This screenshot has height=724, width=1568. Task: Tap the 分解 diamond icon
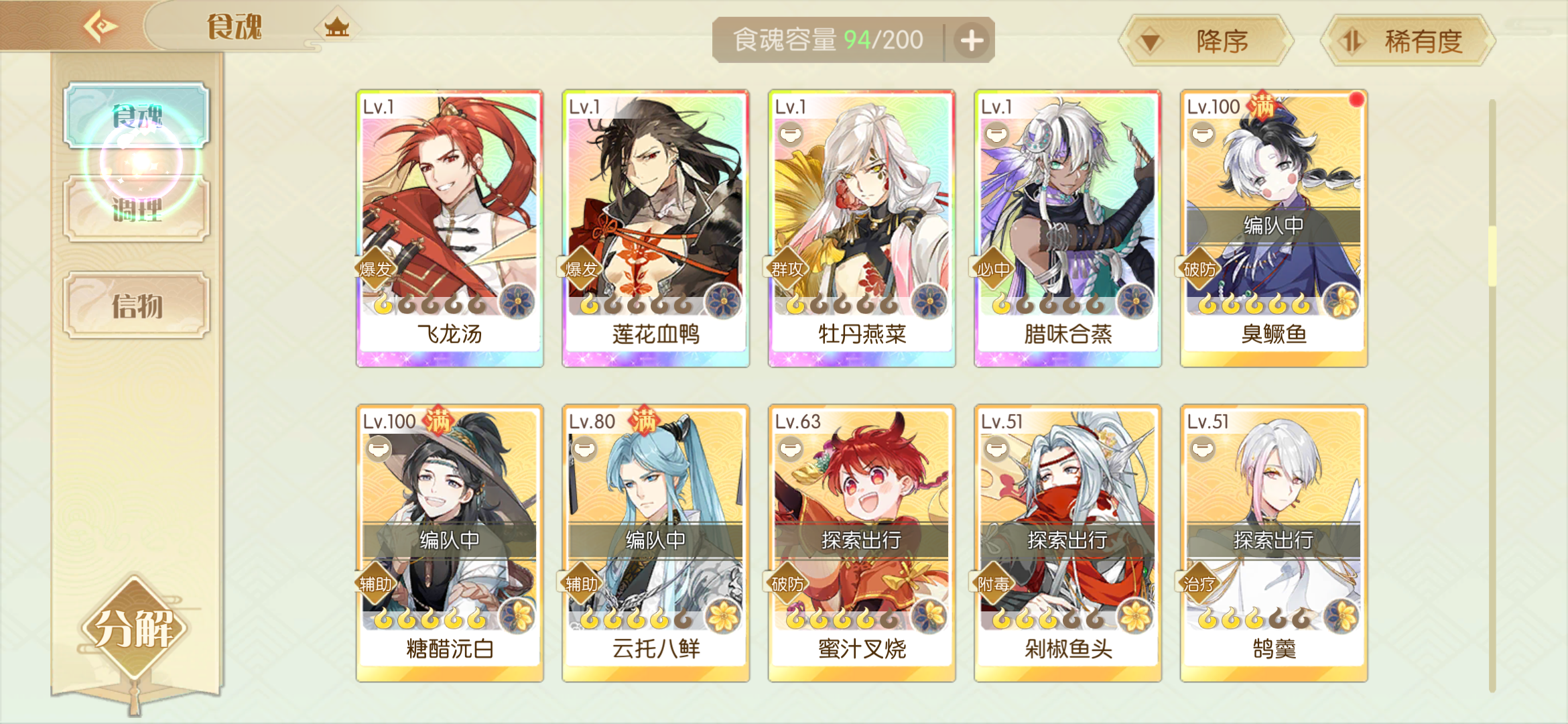click(134, 628)
